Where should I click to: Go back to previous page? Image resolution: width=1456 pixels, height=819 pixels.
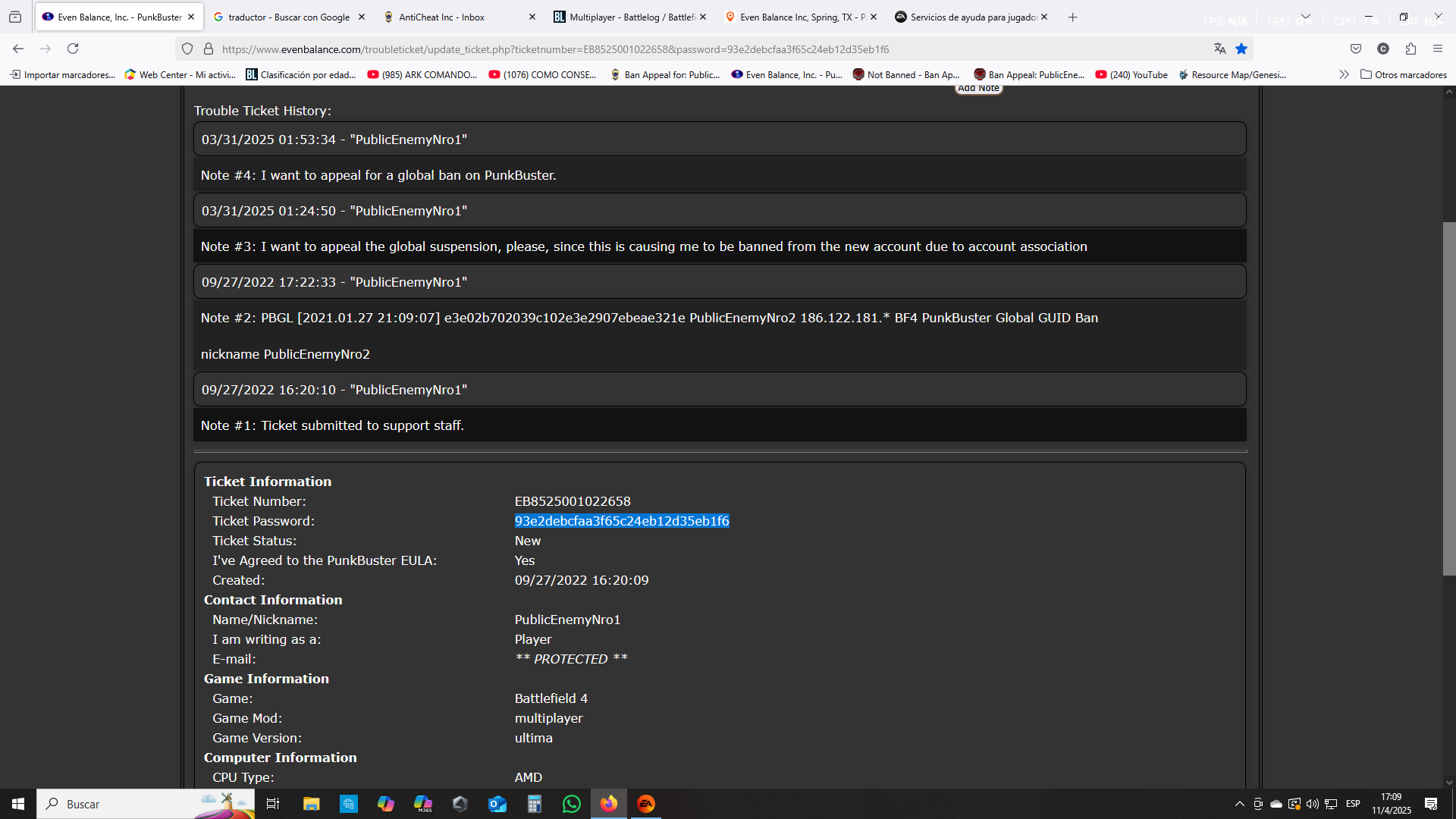point(18,49)
